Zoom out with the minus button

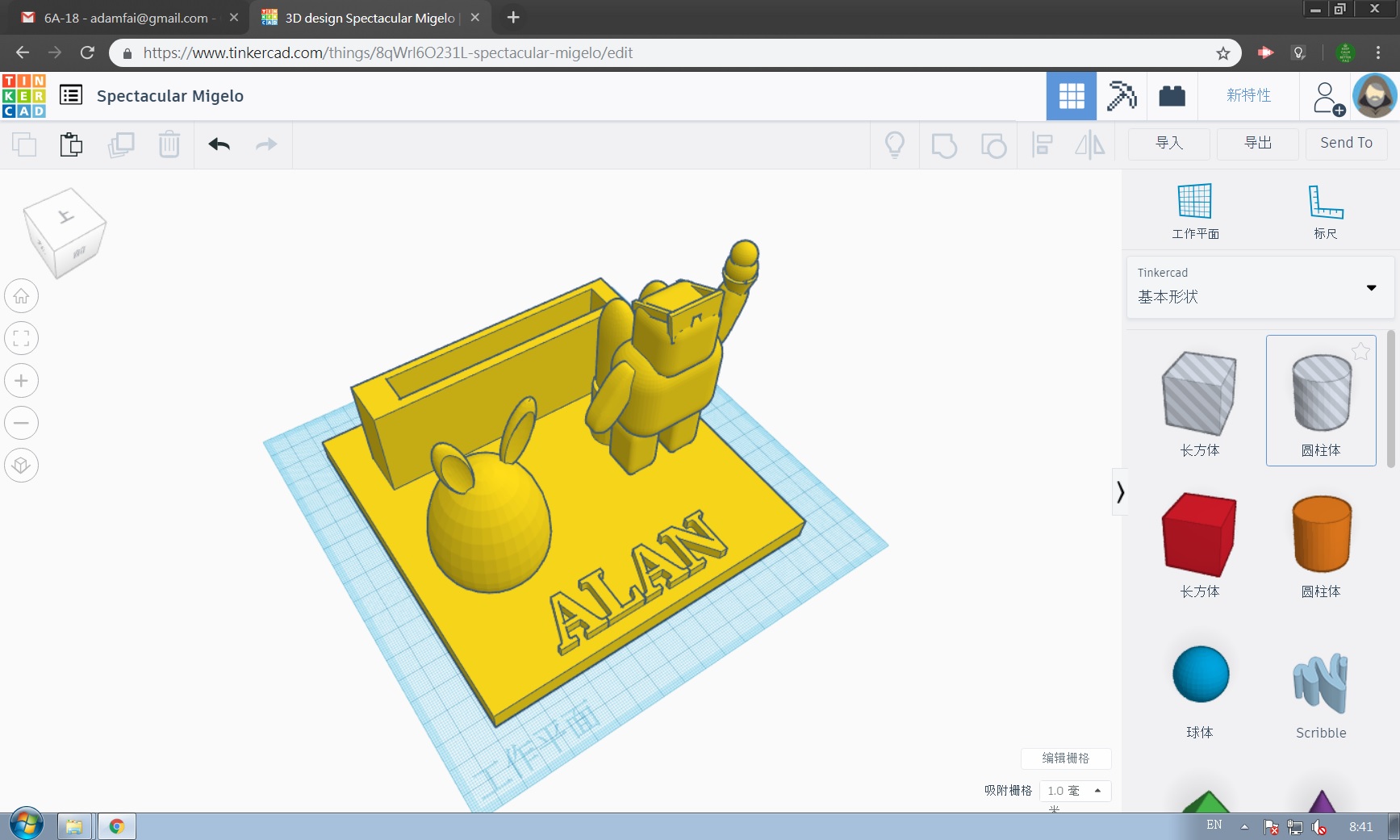click(22, 423)
